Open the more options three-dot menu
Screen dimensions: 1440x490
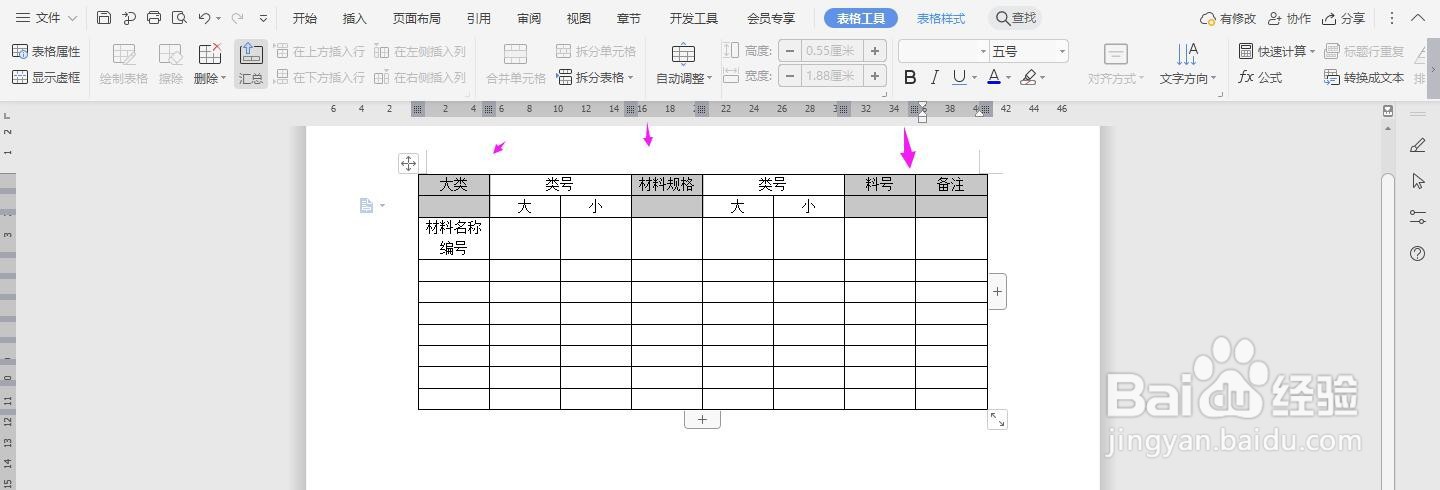[1391, 18]
